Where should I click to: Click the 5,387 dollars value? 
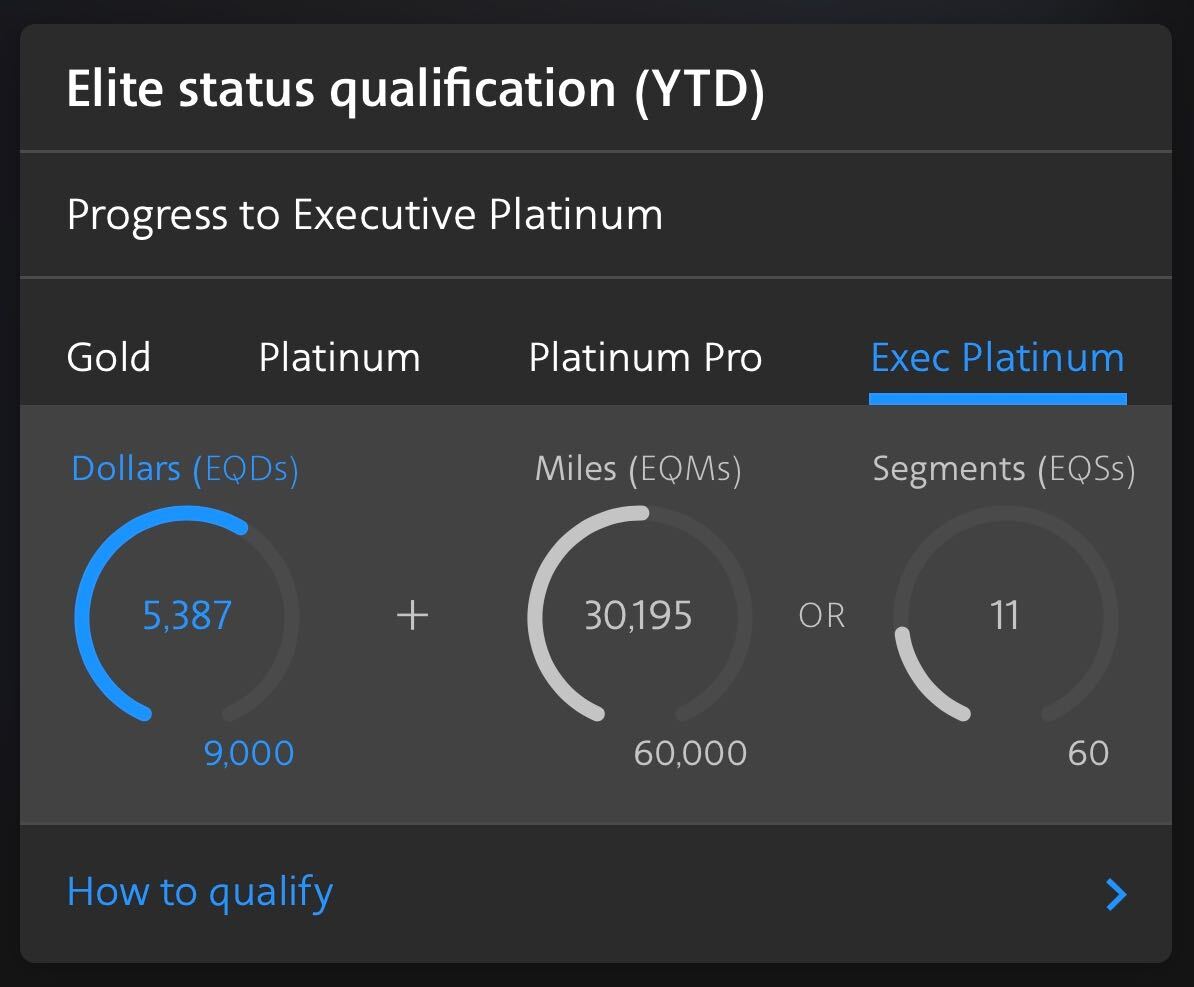187,616
